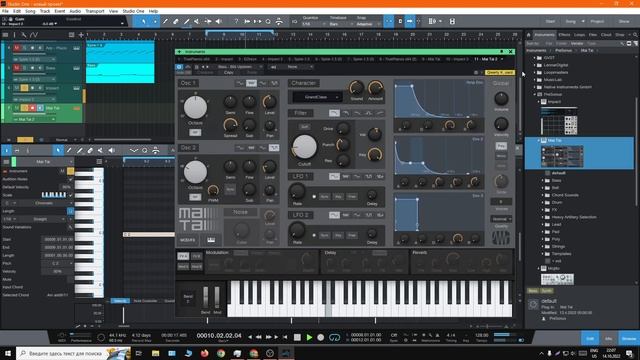Click the Mix button at bottom right
The width and height of the screenshot is (640, 360).
tap(608, 338)
